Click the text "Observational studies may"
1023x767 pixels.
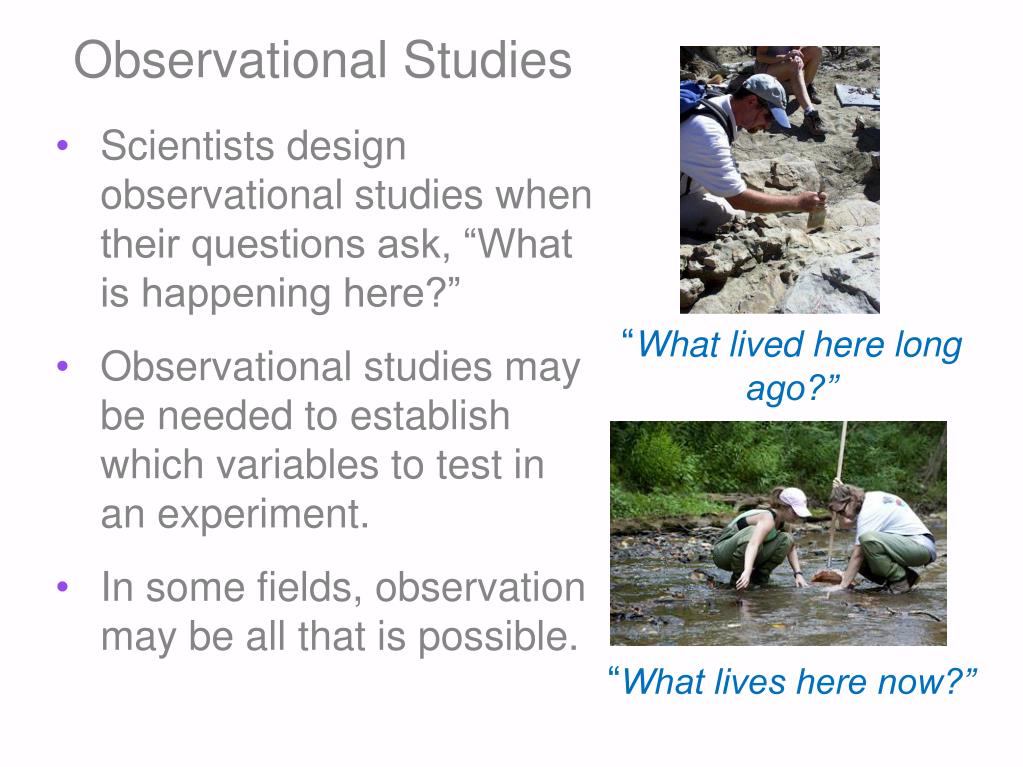(x=340, y=367)
